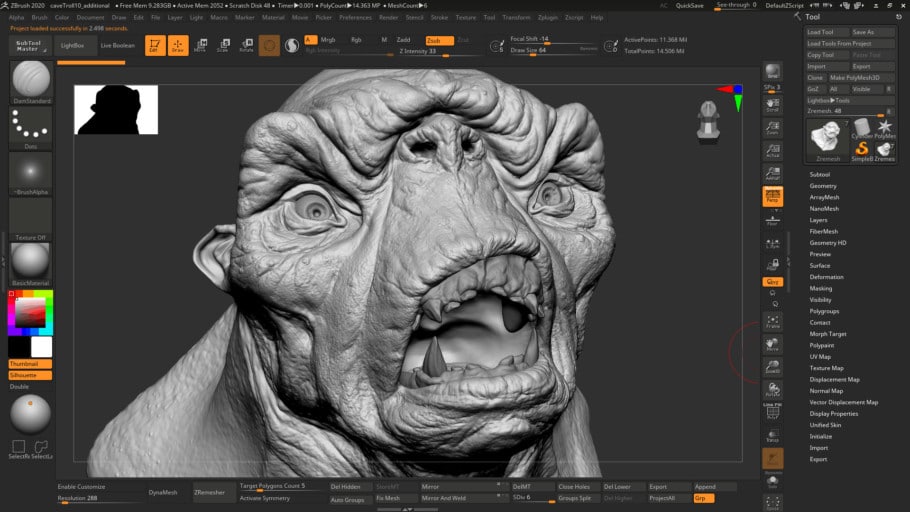Open the Dots stroke type picker
This screenshot has height=512, width=910.
31,128
